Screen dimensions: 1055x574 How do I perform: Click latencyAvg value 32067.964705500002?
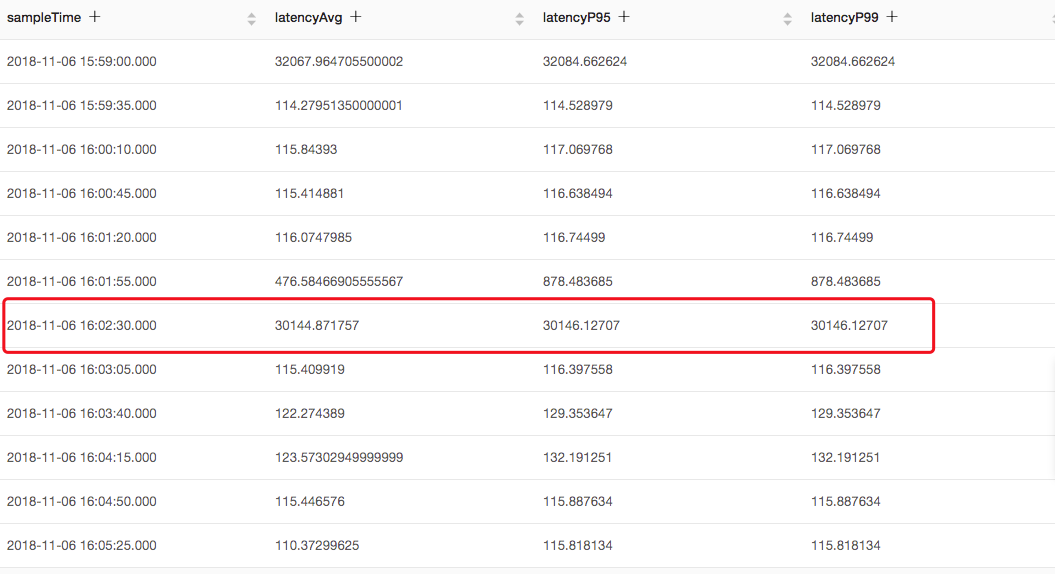click(x=338, y=61)
